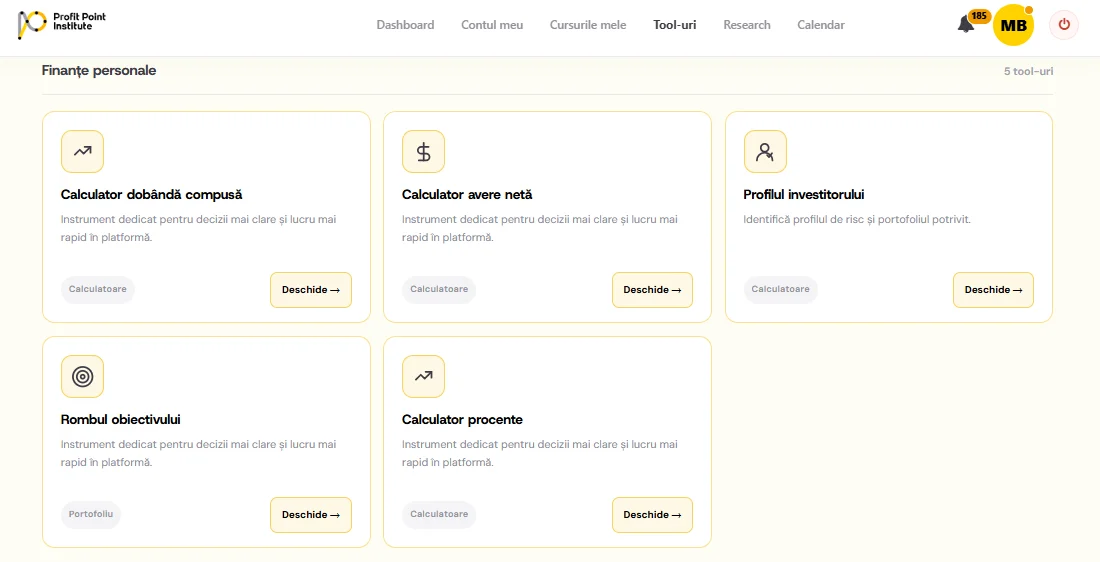Open Profilul investitorului with Deschide

[x=993, y=290]
